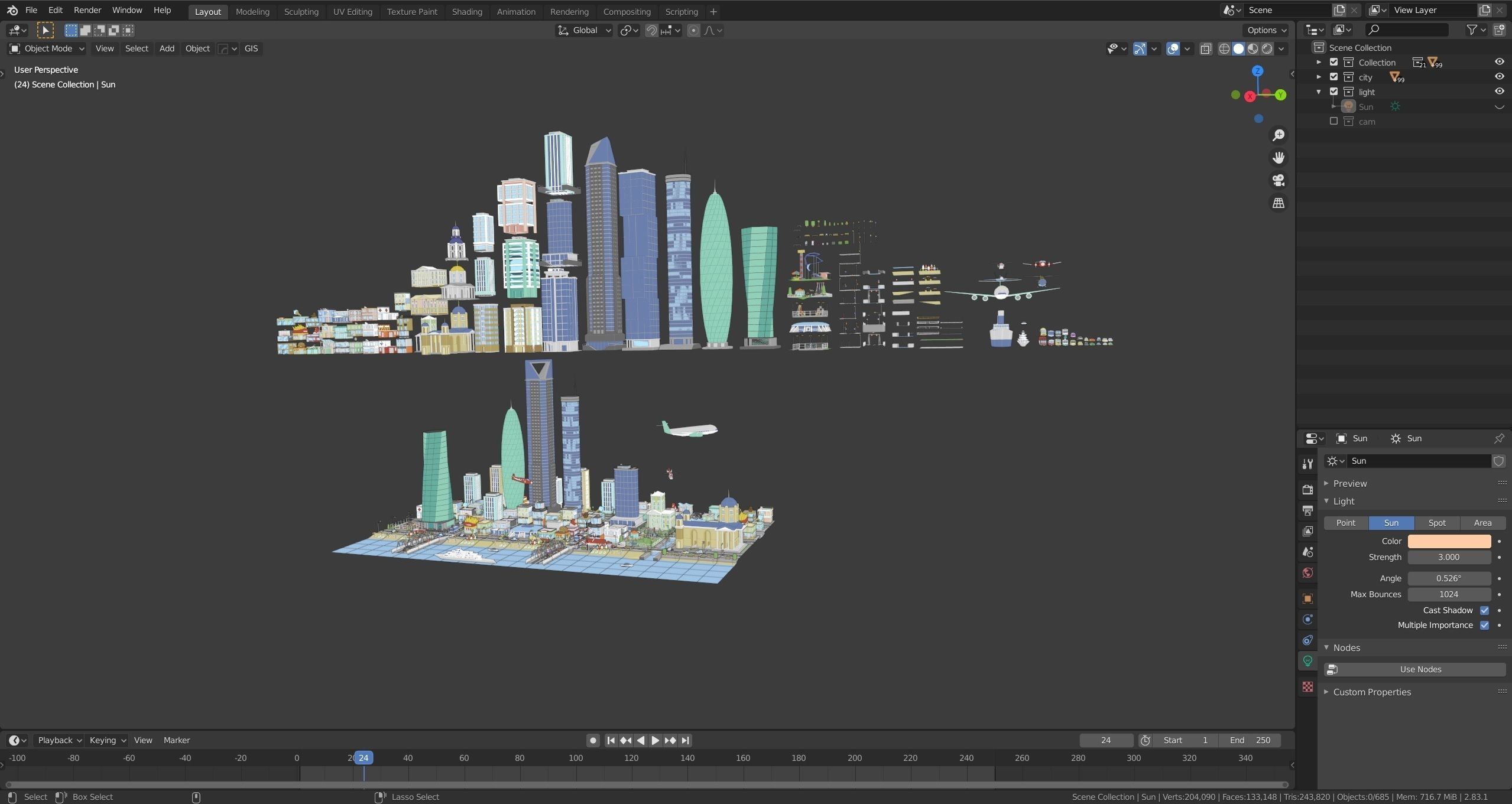Open the File menu
This screenshot has height=804, width=1512.
pos(31,10)
